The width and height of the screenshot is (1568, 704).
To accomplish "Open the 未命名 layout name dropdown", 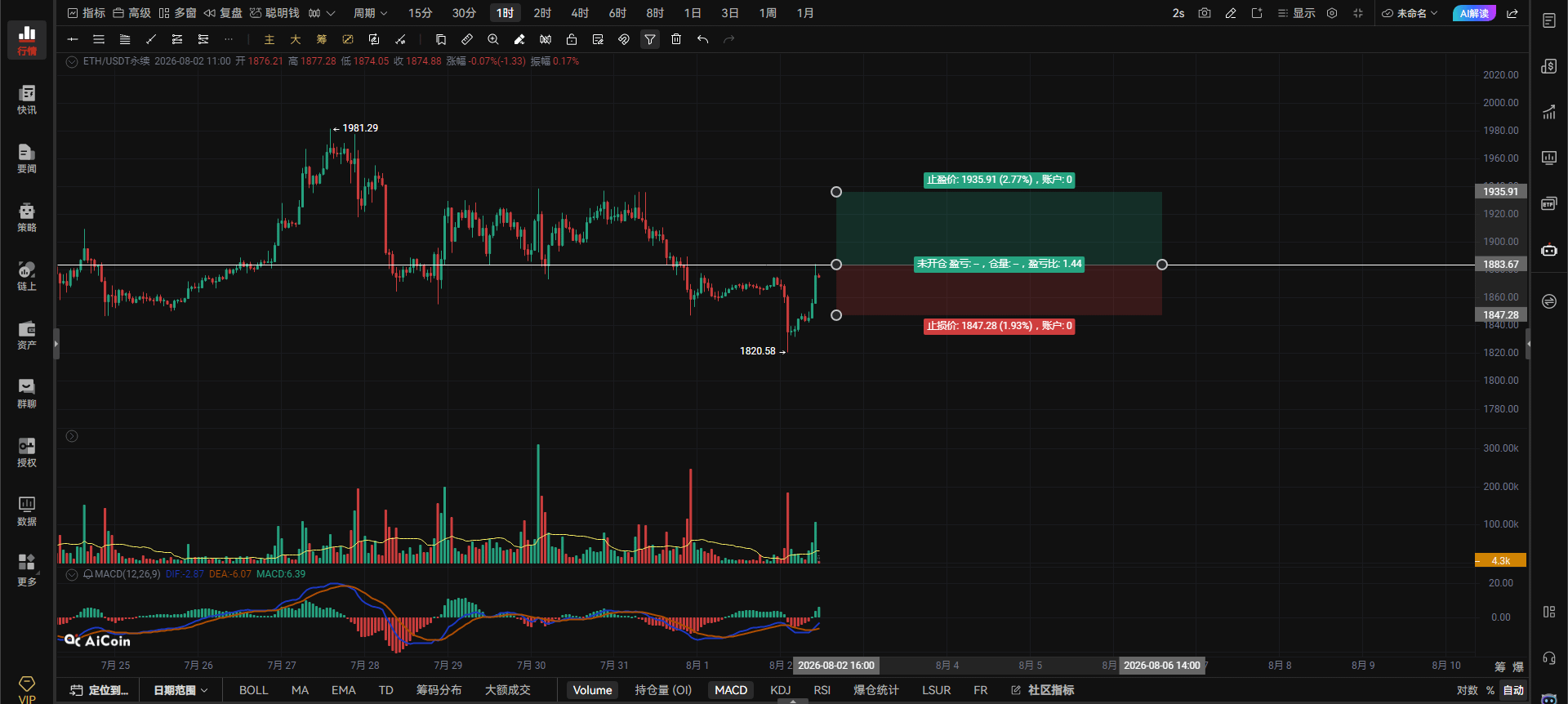I will pos(1410,13).
